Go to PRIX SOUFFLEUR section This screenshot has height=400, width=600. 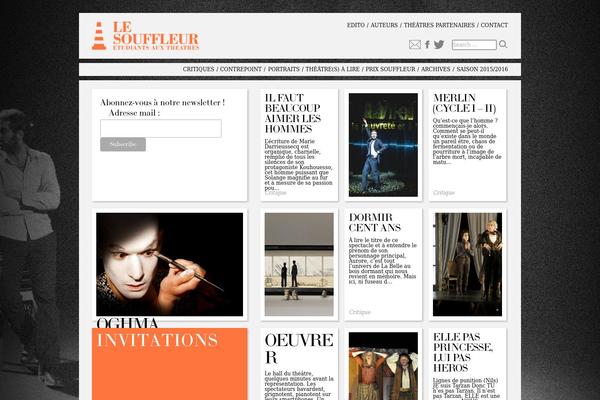(x=390, y=69)
